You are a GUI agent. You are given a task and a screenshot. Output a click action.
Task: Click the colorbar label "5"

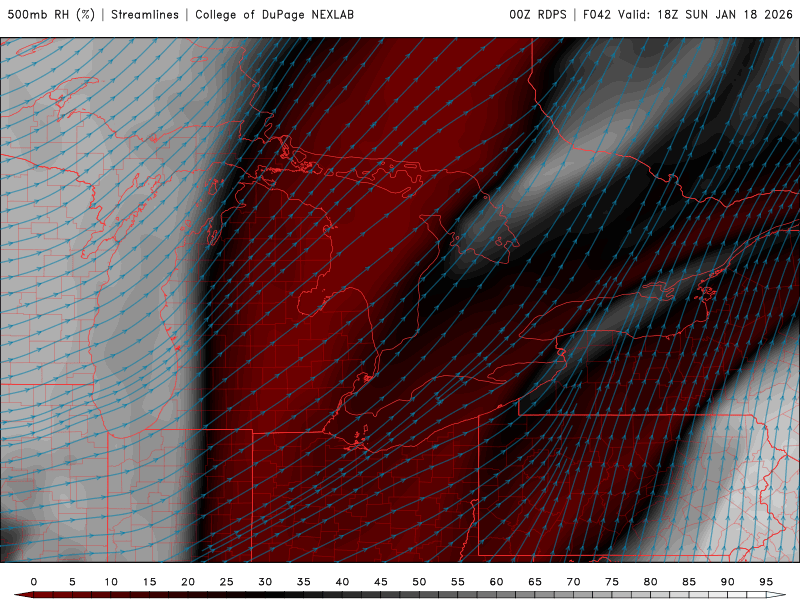pyautogui.click(x=72, y=582)
